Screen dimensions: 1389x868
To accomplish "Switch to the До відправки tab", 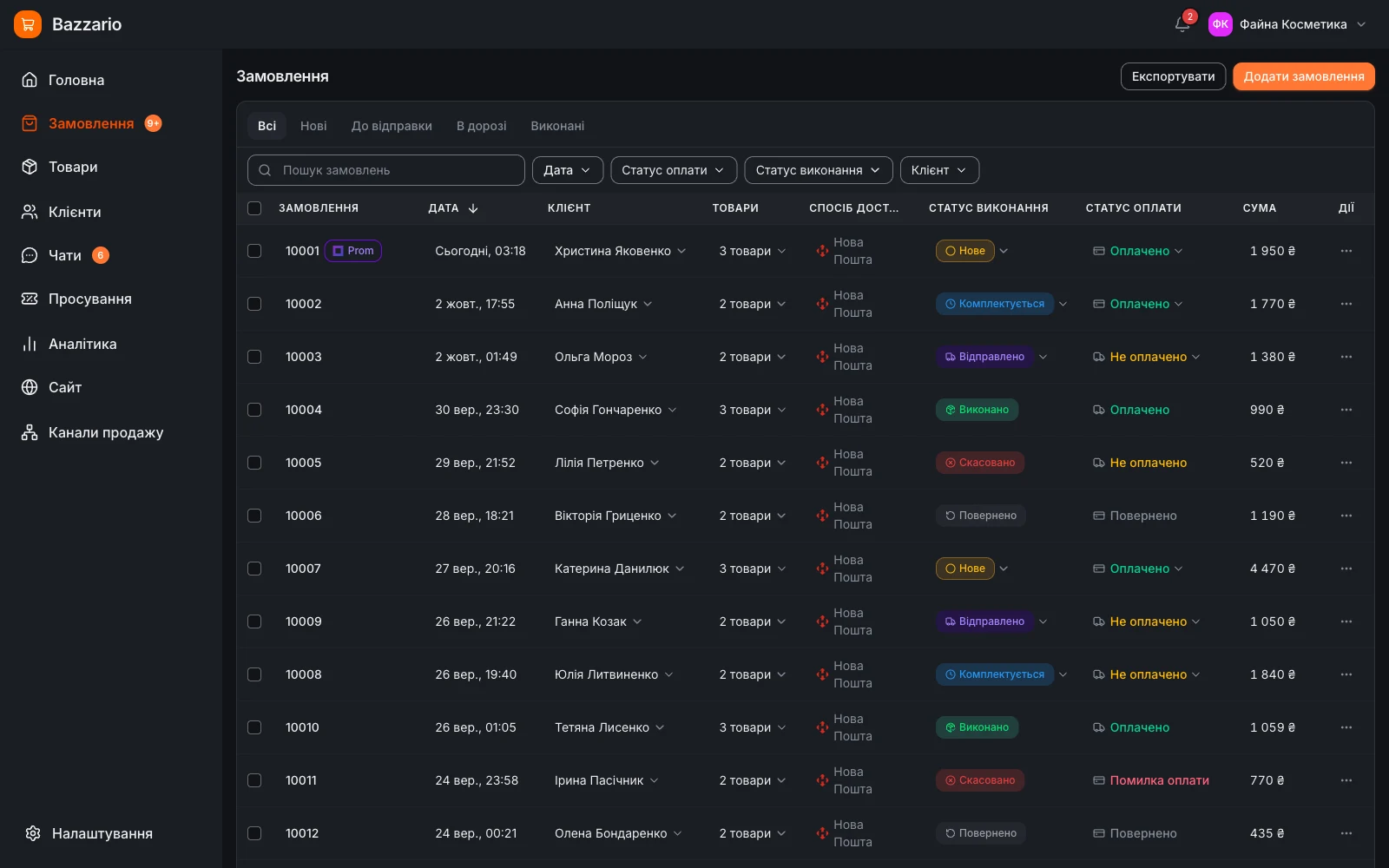I will point(392,126).
